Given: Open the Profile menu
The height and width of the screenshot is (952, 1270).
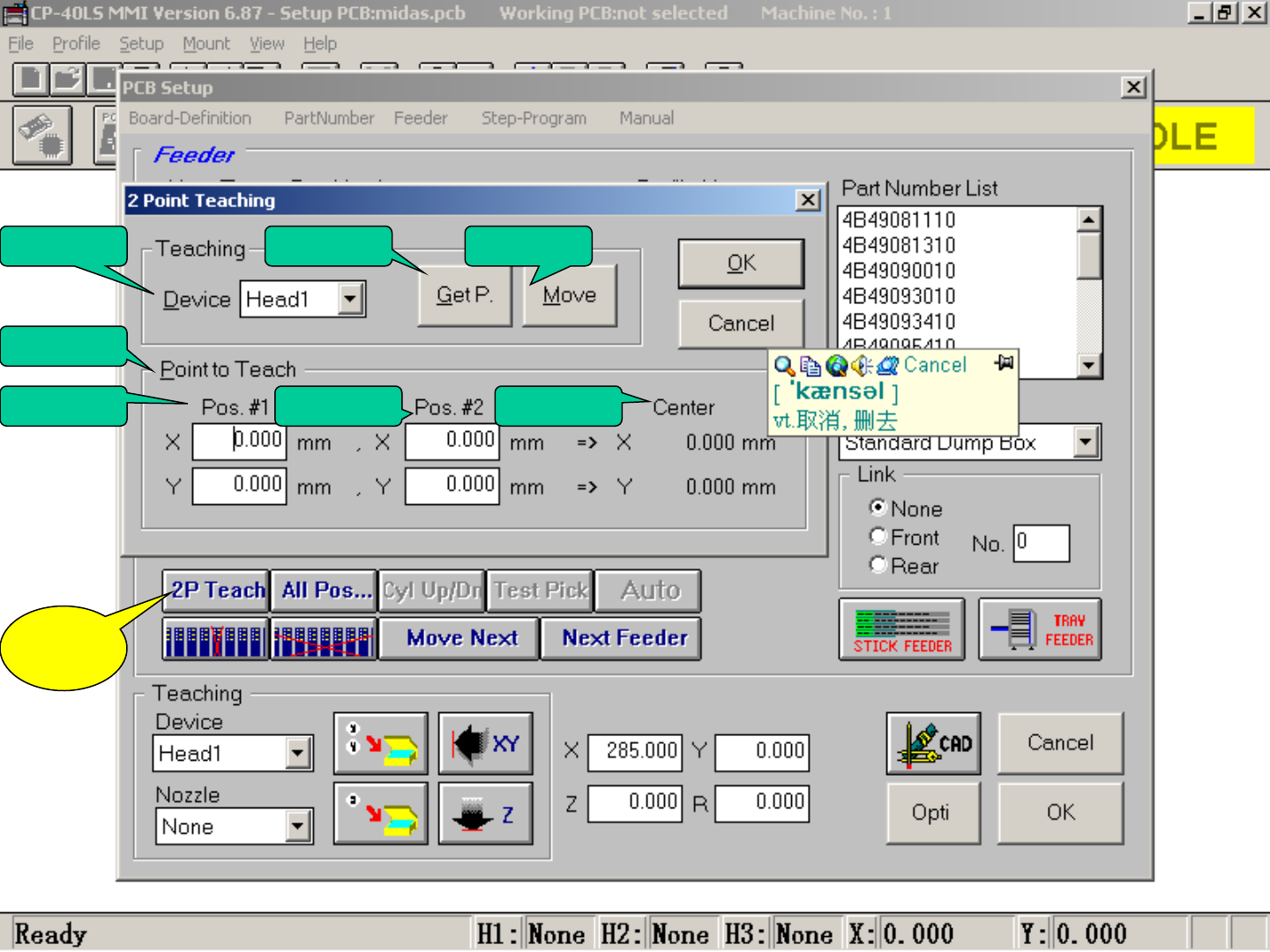Looking at the screenshot, I should click(76, 44).
